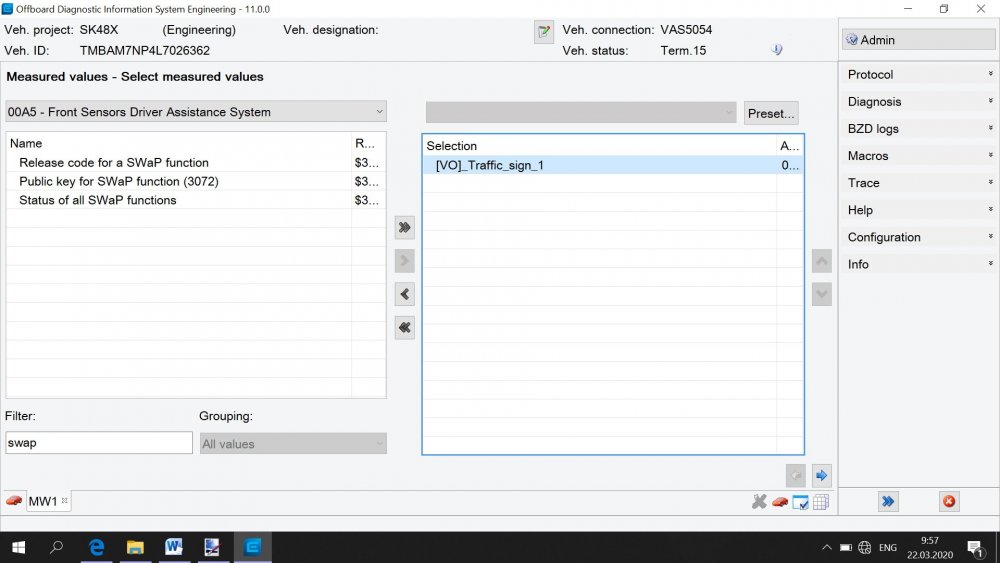Show hidden tray icons chevron
Image resolution: width=1000 pixels, height=563 pixels.
pos(827,547)
